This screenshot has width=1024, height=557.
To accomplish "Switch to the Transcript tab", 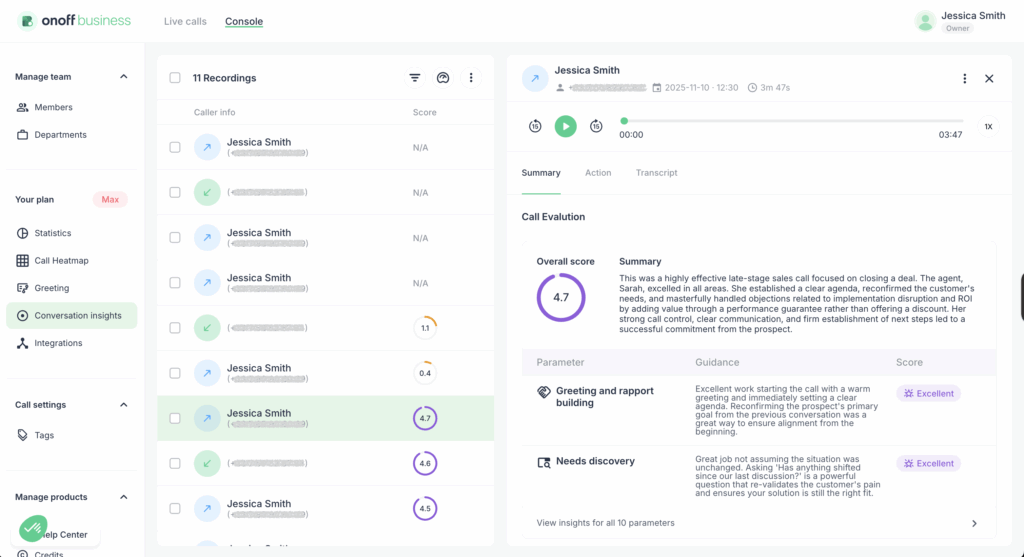I will tap(656, 173).
